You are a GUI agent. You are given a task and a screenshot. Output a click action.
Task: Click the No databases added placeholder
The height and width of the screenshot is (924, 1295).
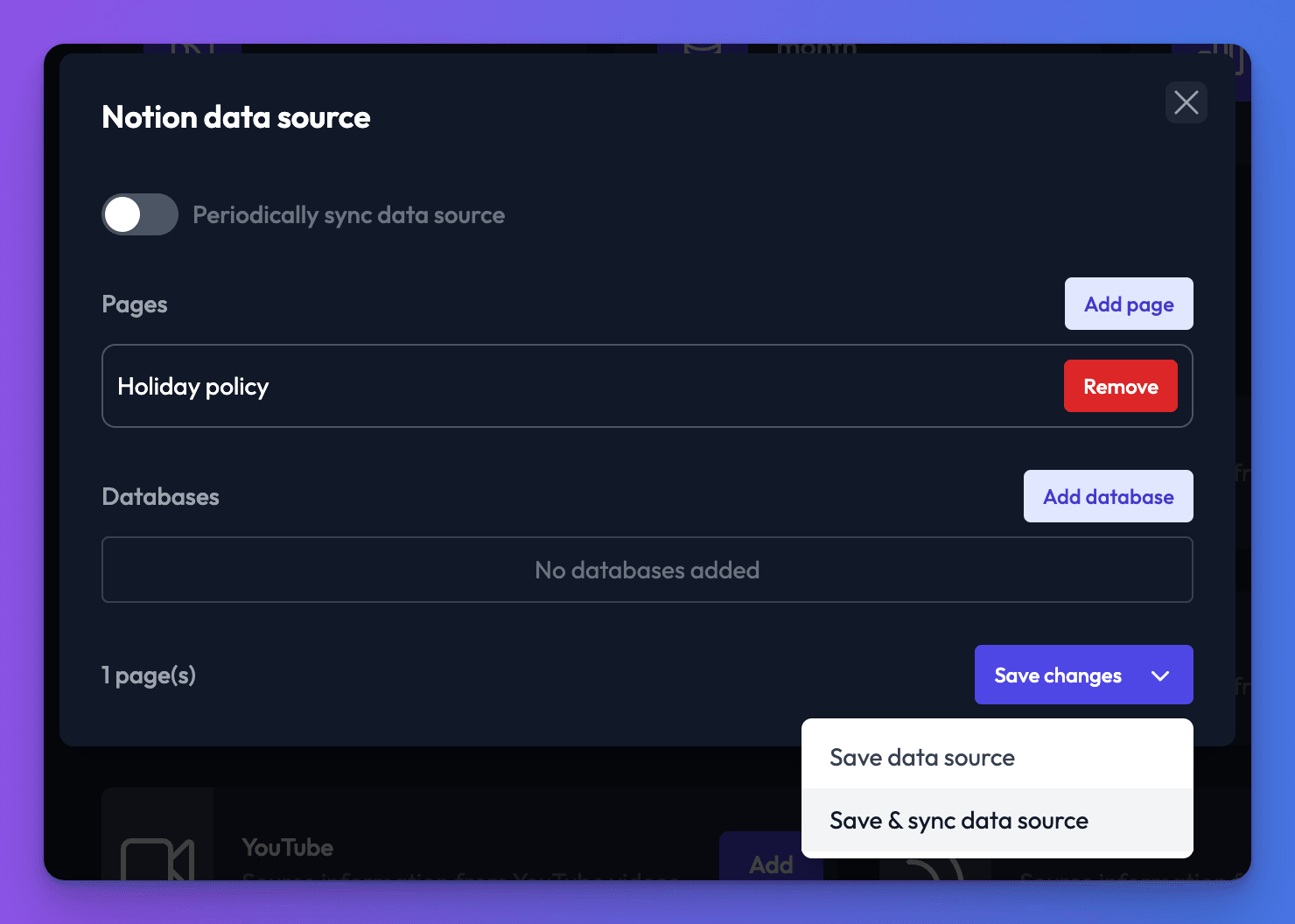(647, 570)
